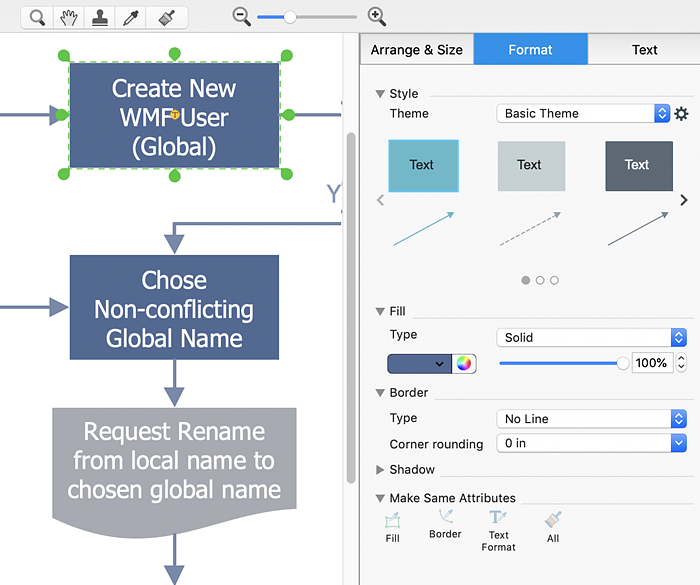Click the bottom-center green selection handle
Image resolution: width=700 pixels, height=585 pixels.
175,176
